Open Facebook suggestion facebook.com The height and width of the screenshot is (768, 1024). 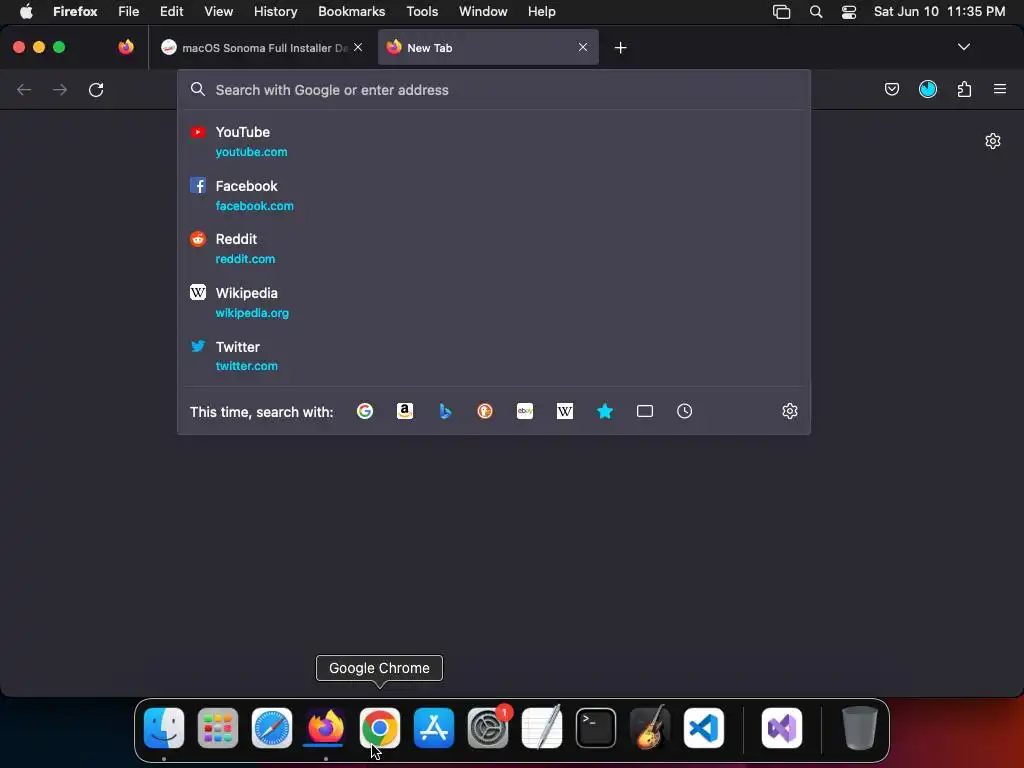click(494, 195)
